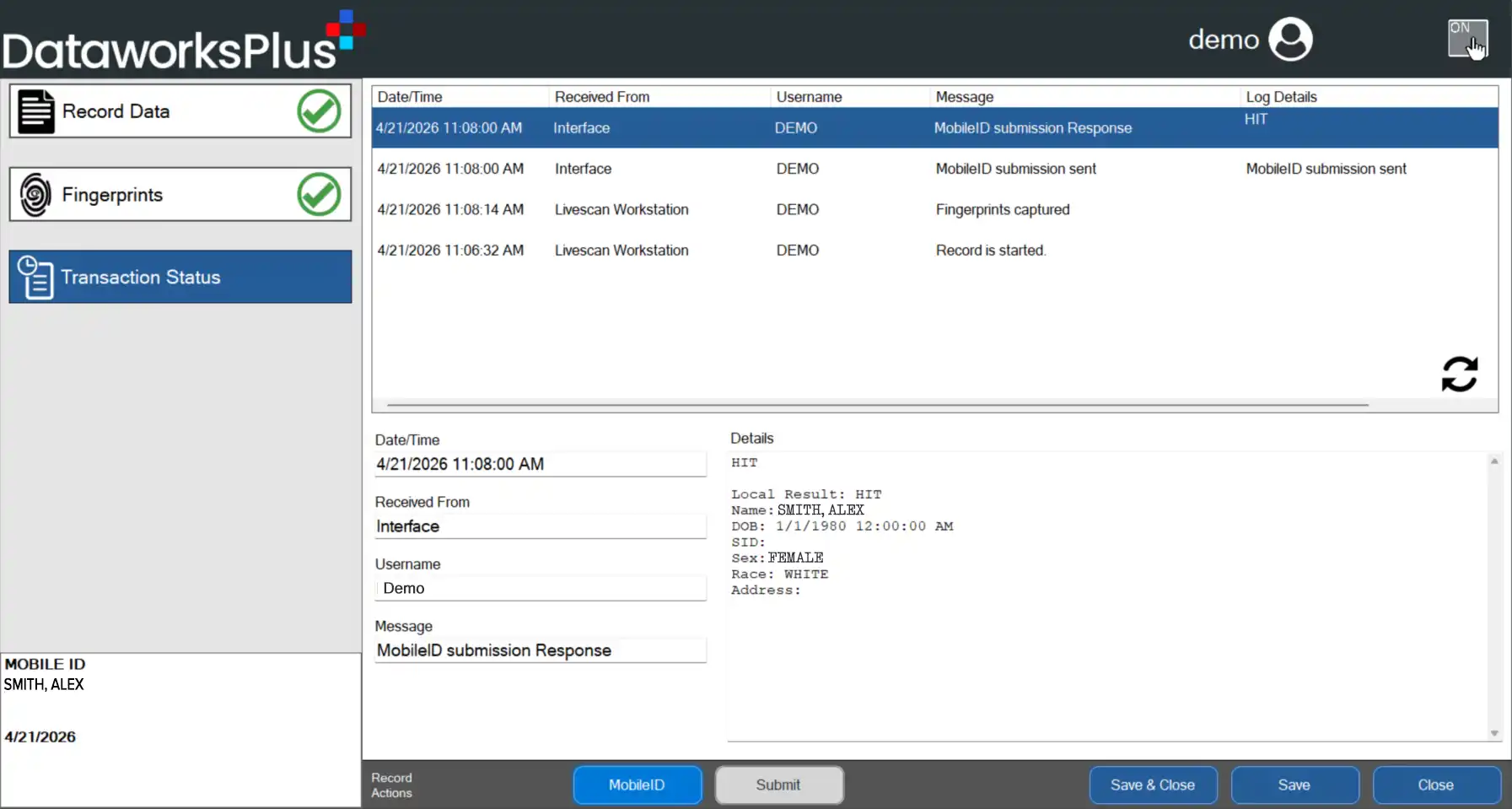Click the demo user profile avatar
This screenshot has width=1512, height=809.
(1290, 39)
